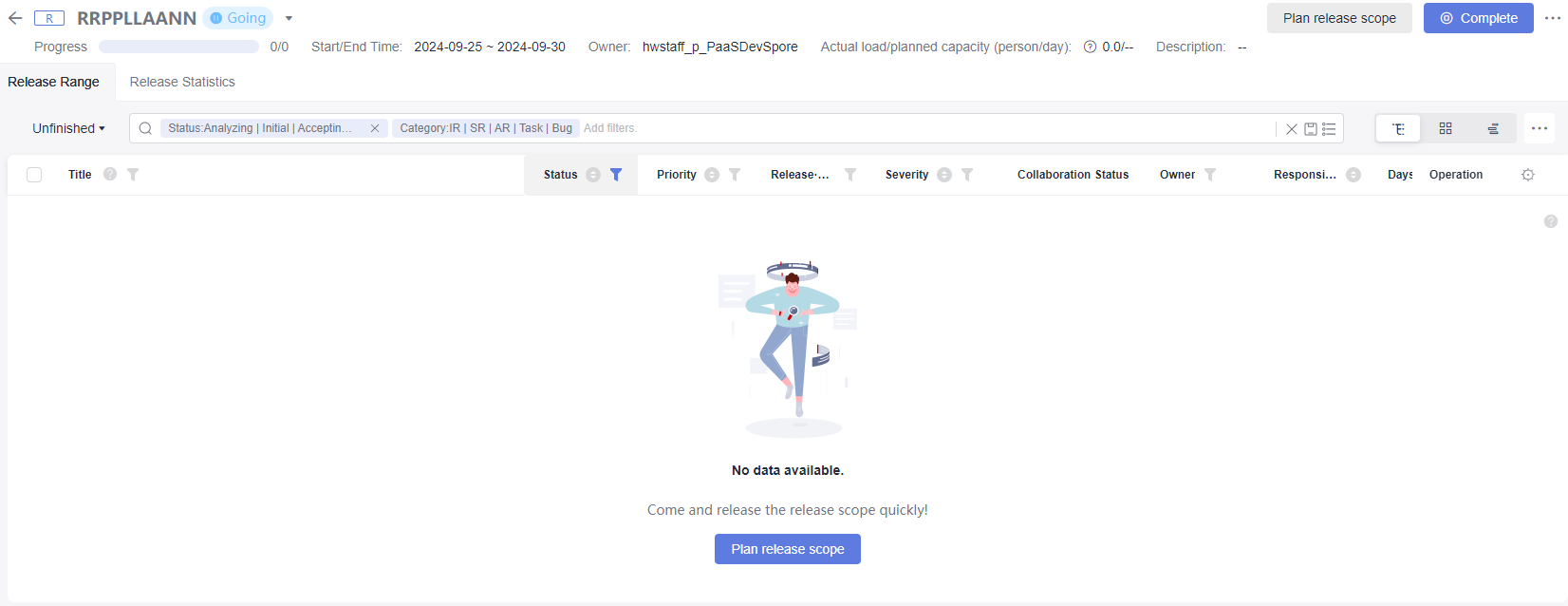Open the Priority column filter
Screen dimensions: 1568x606
(735, 175)
